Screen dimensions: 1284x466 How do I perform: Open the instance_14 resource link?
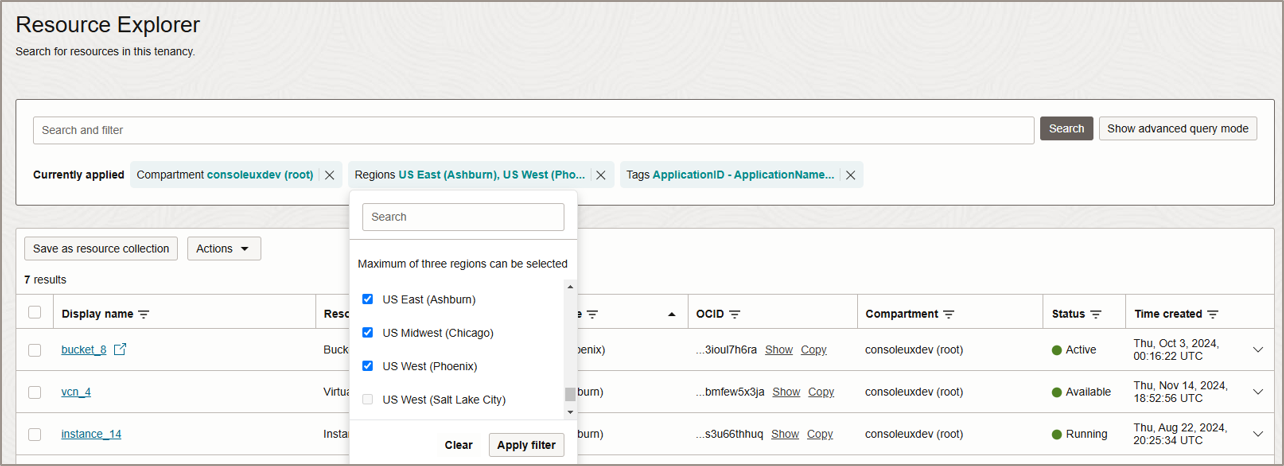[91, 434]
